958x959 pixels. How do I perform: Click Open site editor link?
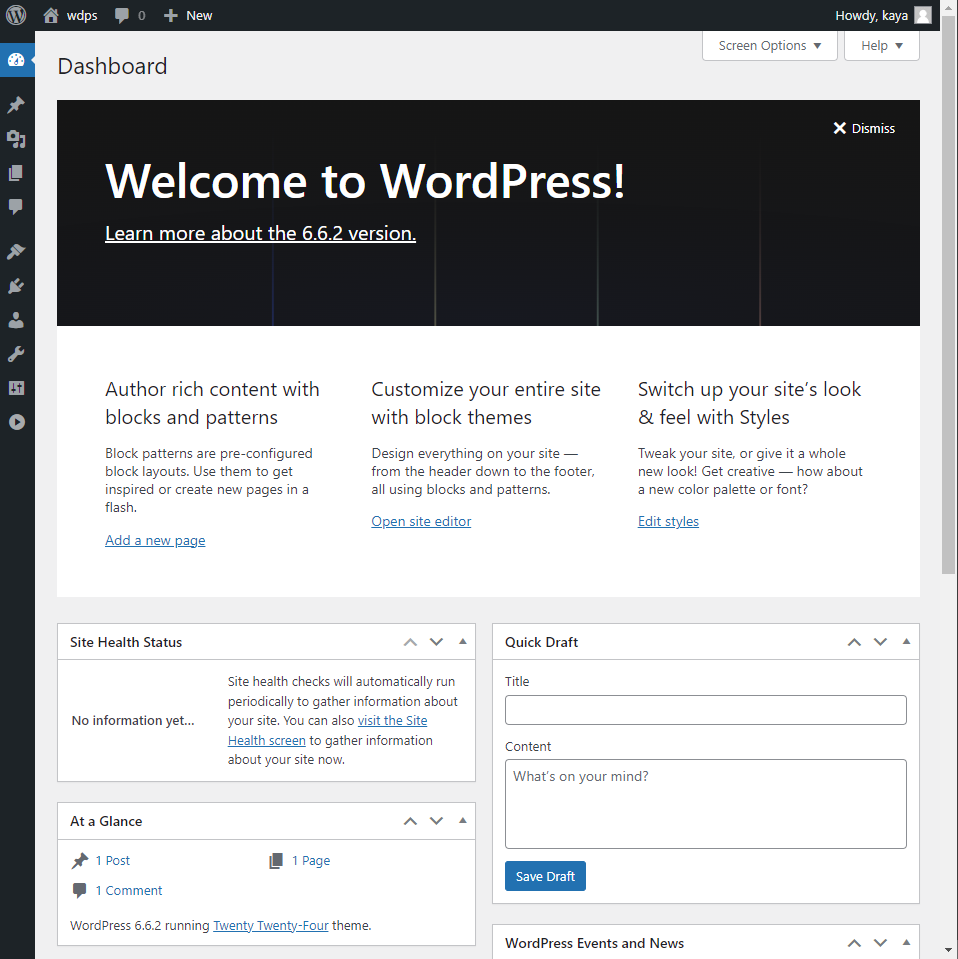point(421,522)
